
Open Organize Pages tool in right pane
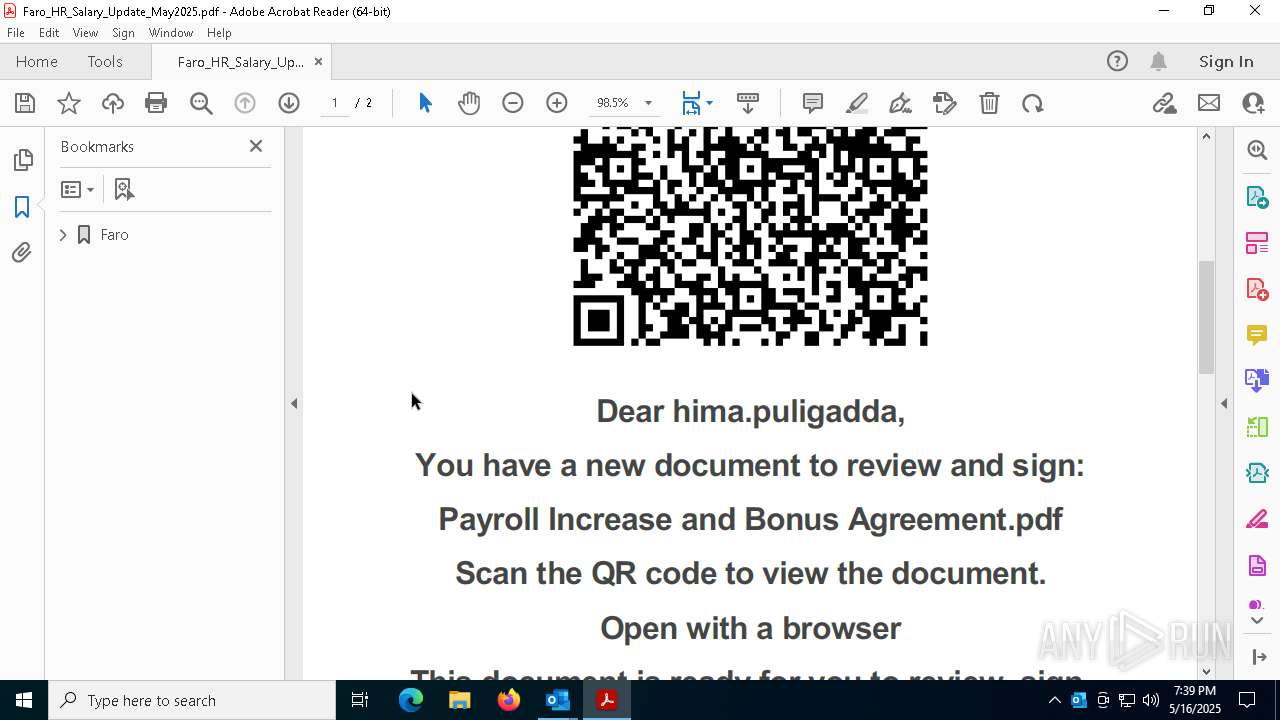(x=1257, y=242)
